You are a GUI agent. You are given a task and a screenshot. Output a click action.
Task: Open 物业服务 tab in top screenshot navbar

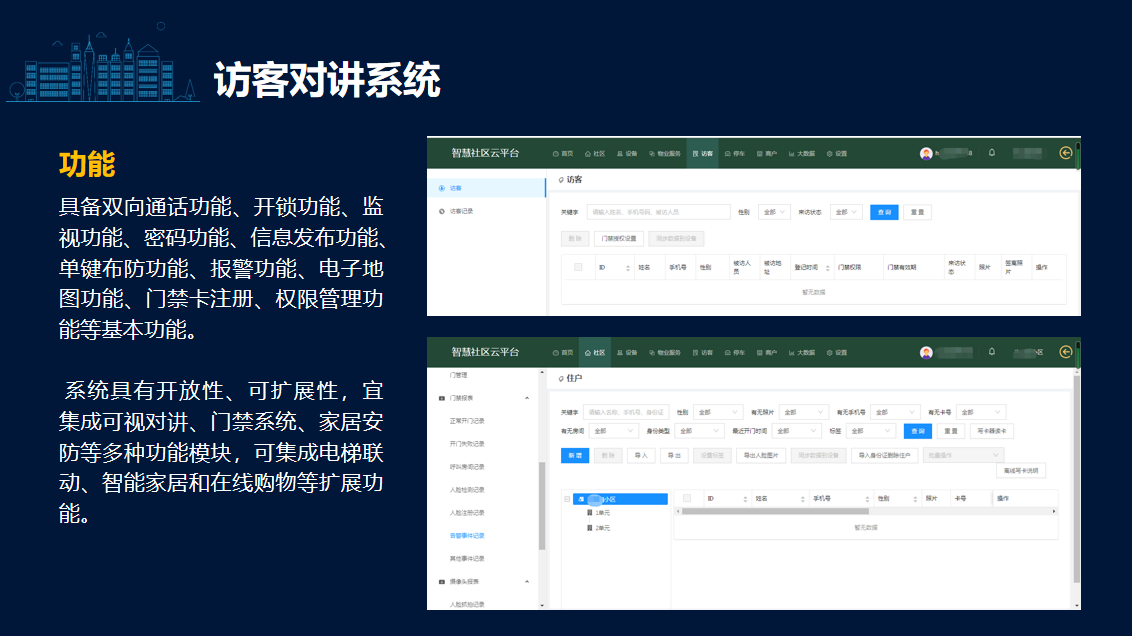(665, 154)
